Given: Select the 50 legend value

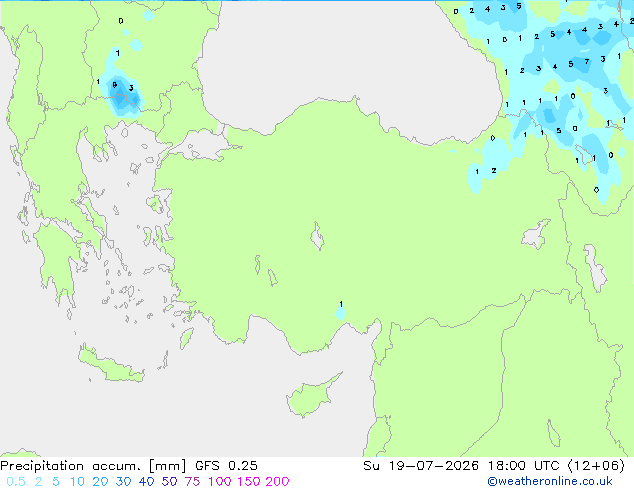Looking at the screenshot, I should (x=169, y=482).
